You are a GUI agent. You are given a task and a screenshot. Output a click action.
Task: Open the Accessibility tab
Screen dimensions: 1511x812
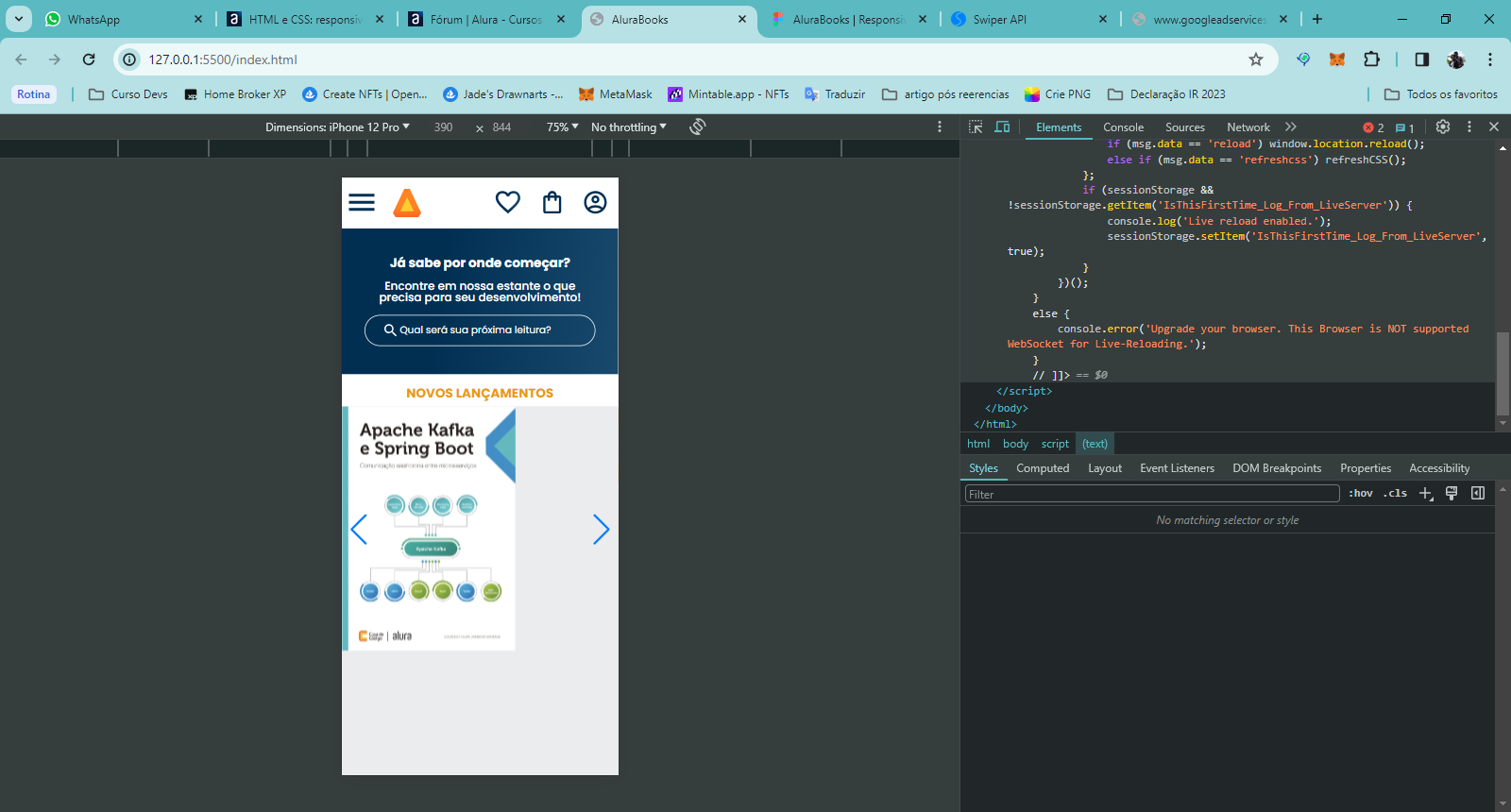pyautogui.click(x=1439, y=468)
